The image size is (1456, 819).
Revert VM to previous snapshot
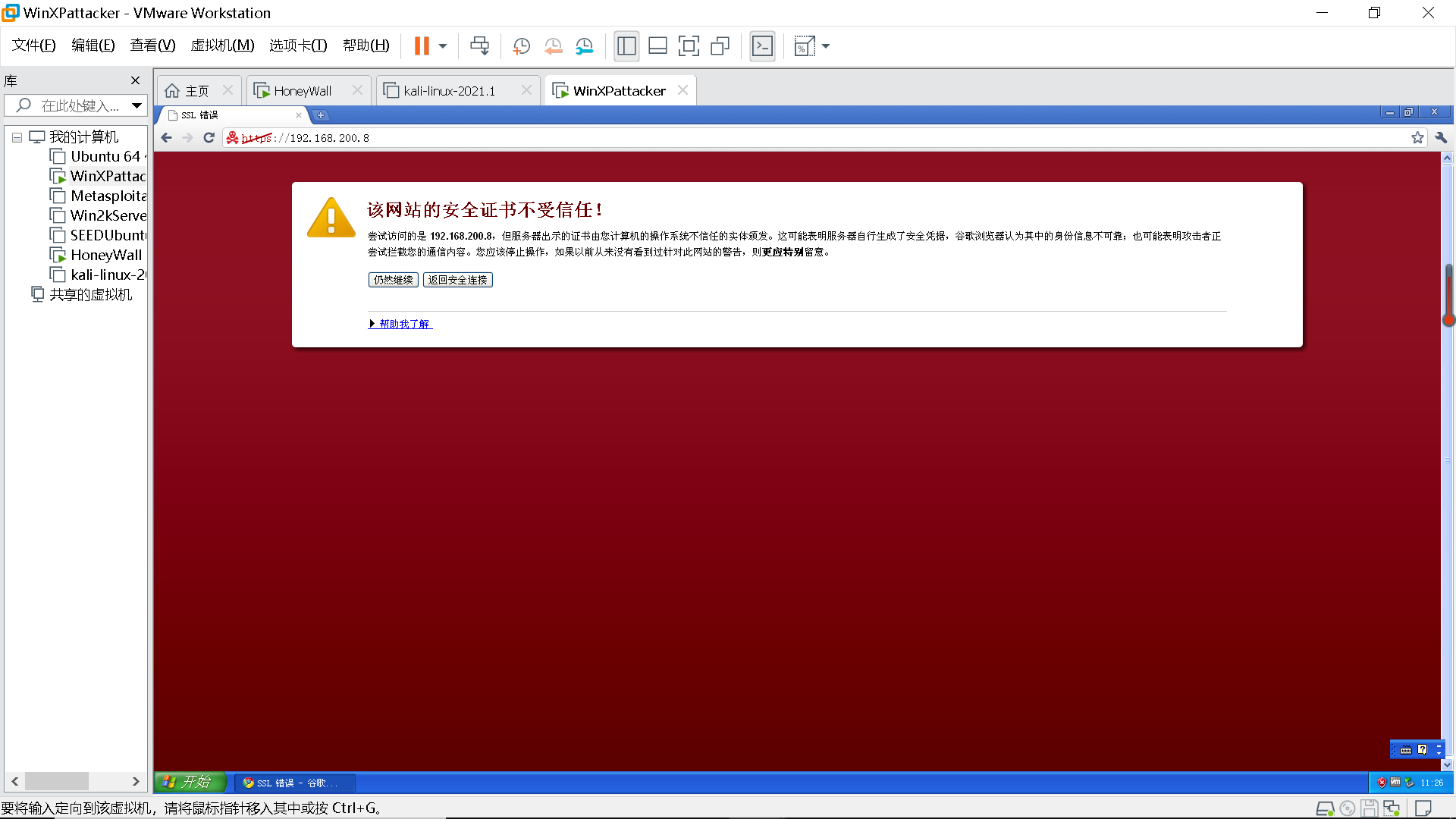[553, 46]
